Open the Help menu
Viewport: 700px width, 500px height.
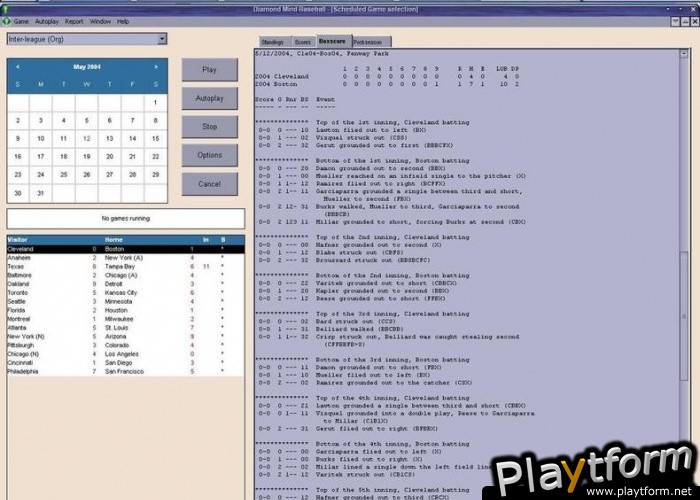pos(123,21)
